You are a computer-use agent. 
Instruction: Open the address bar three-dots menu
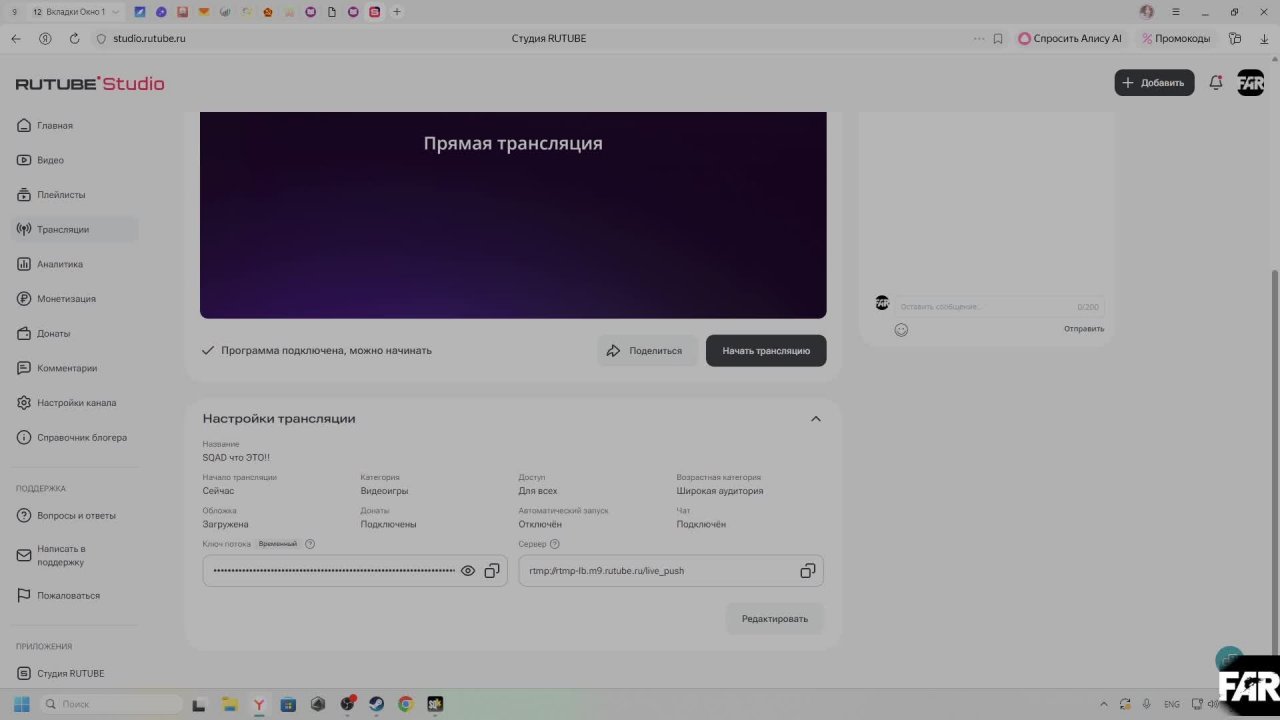click(979, 39)
